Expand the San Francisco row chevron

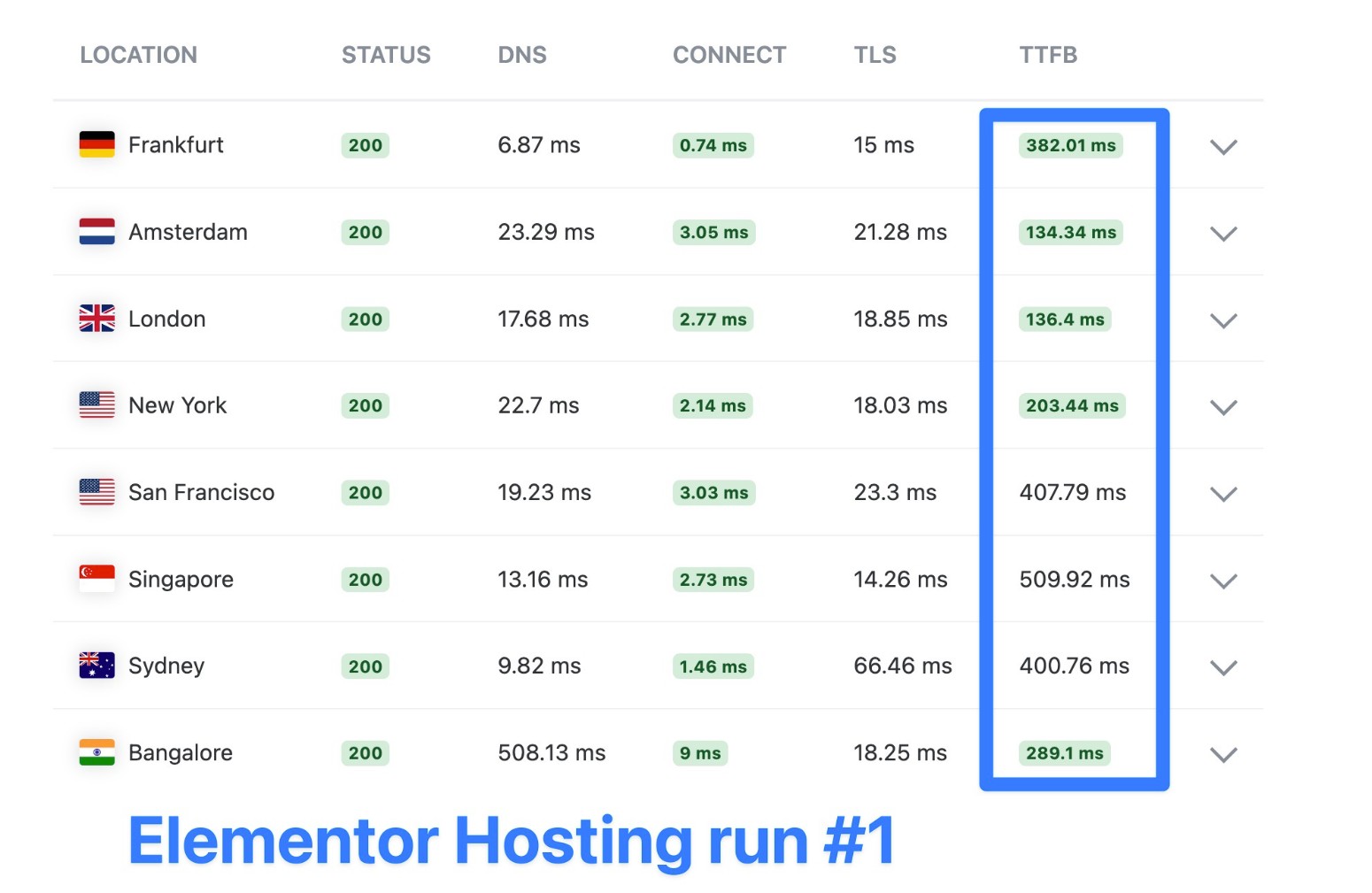(x=1223, y=494)
